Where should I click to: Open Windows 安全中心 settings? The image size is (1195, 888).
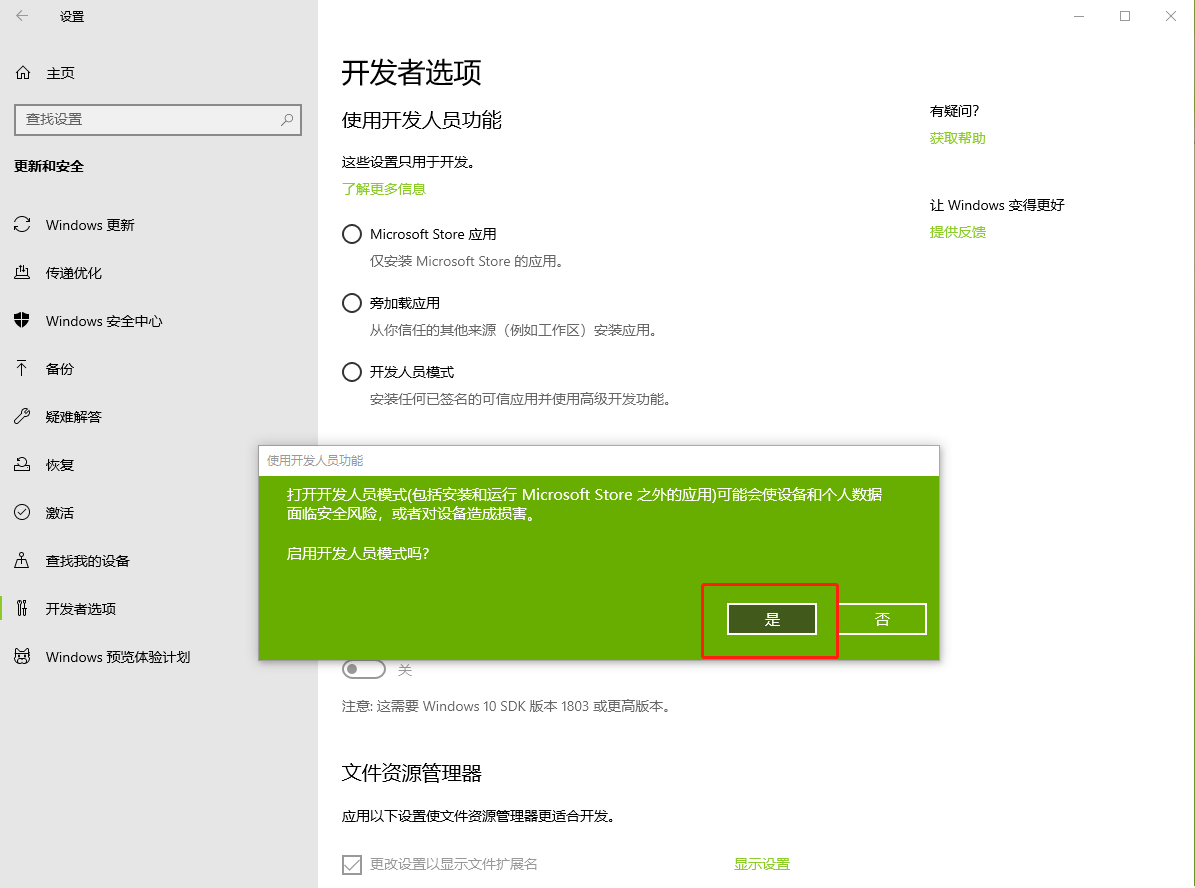(x=103, y=320)
